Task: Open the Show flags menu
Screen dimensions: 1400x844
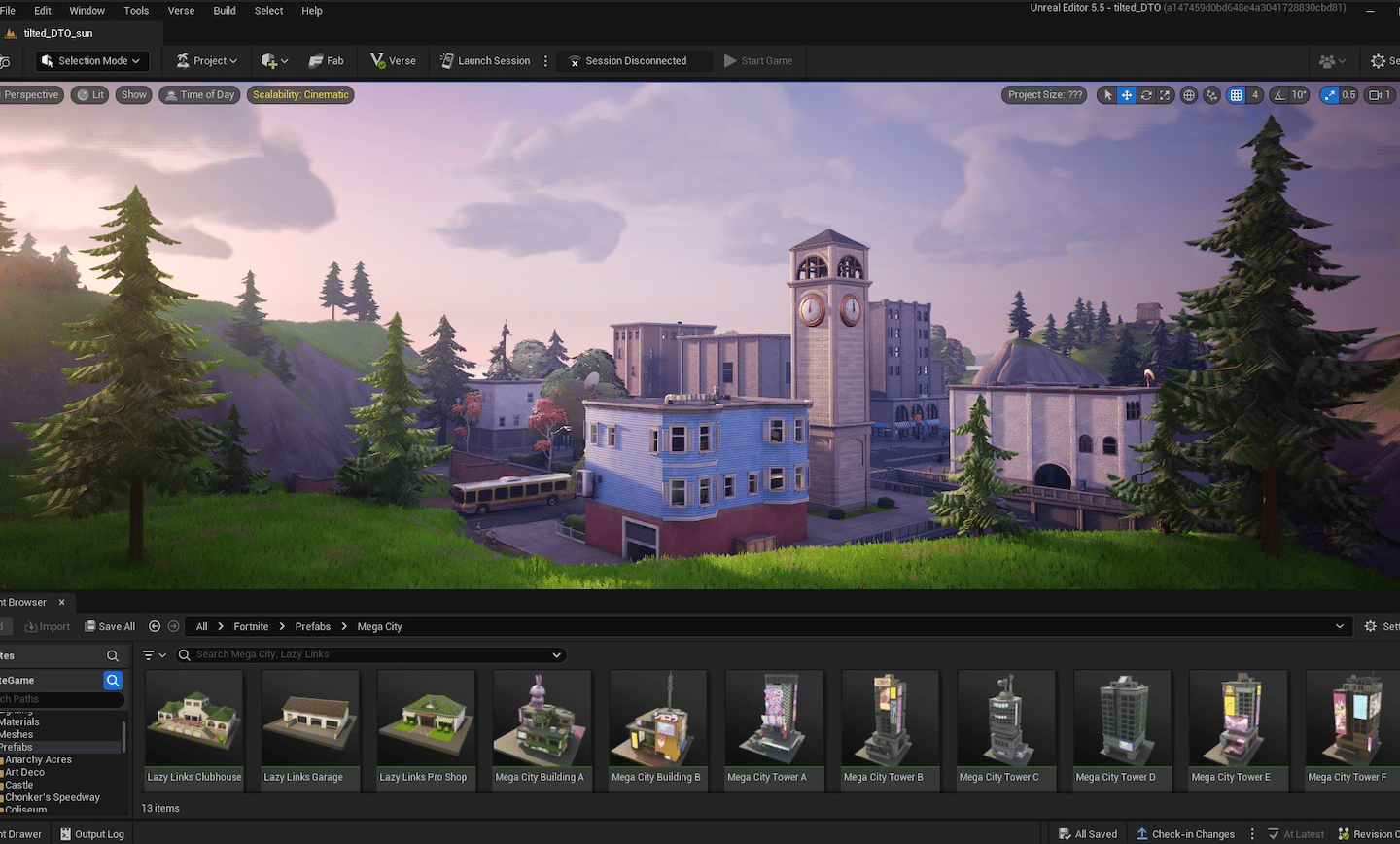Action: (x=134, y=95)
